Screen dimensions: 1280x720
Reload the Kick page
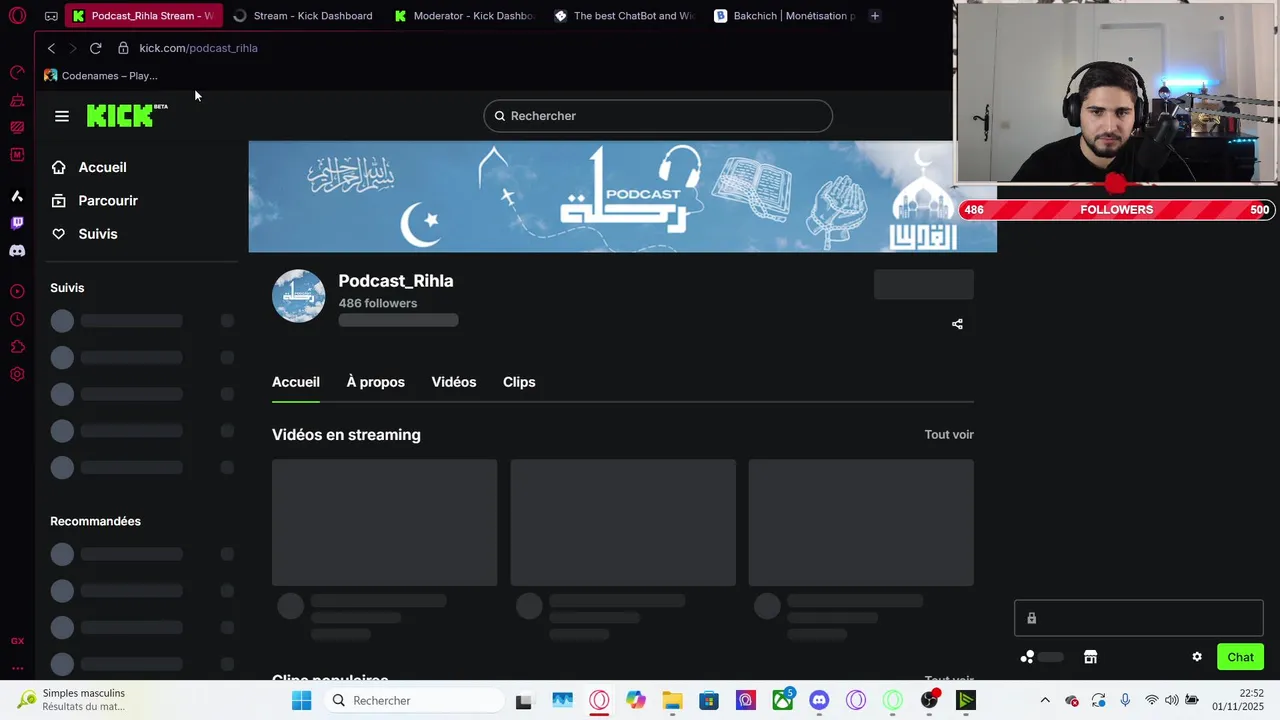(x=95, y=48)
